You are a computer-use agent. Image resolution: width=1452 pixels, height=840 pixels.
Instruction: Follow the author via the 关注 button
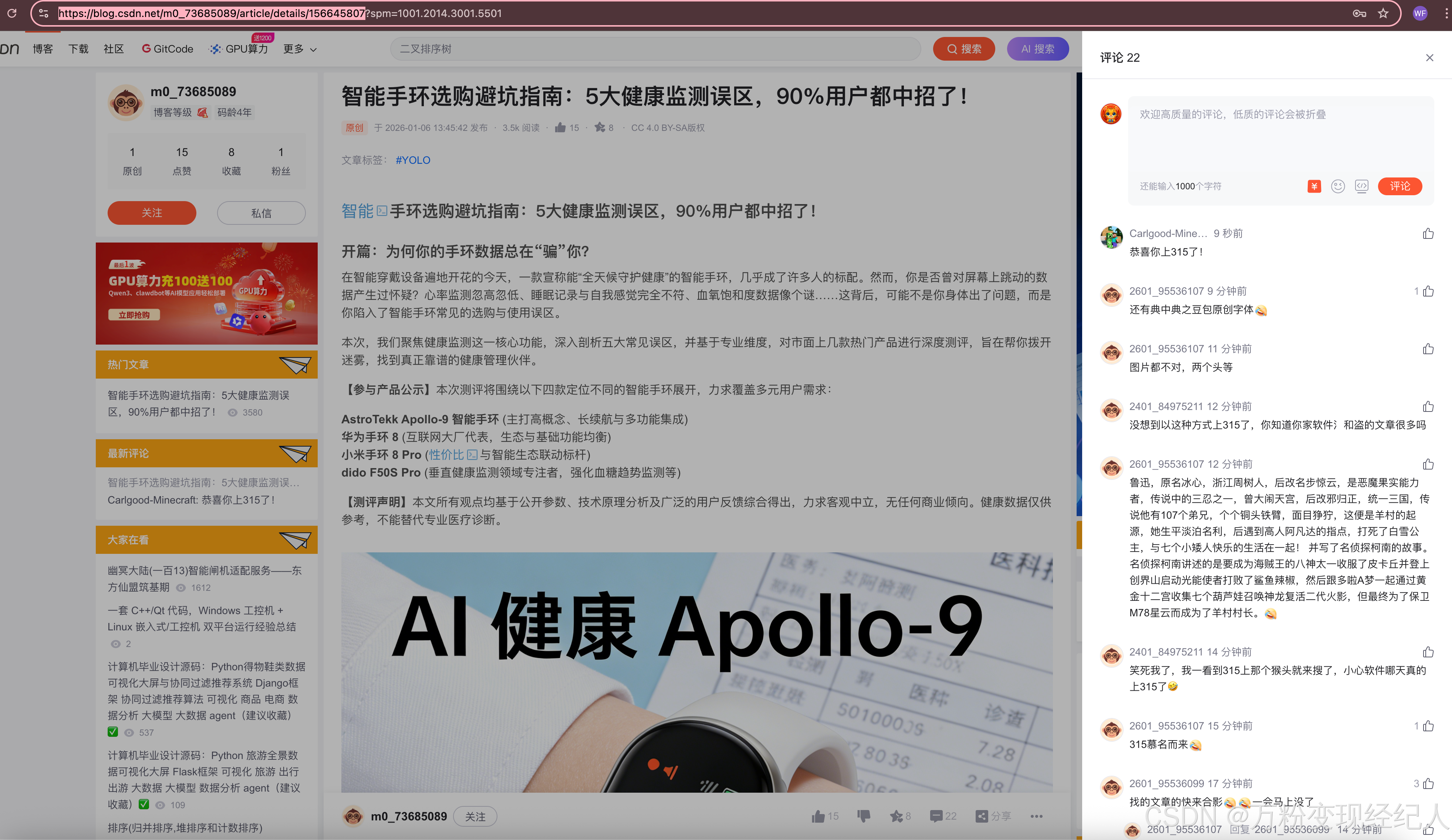[152, 213]
